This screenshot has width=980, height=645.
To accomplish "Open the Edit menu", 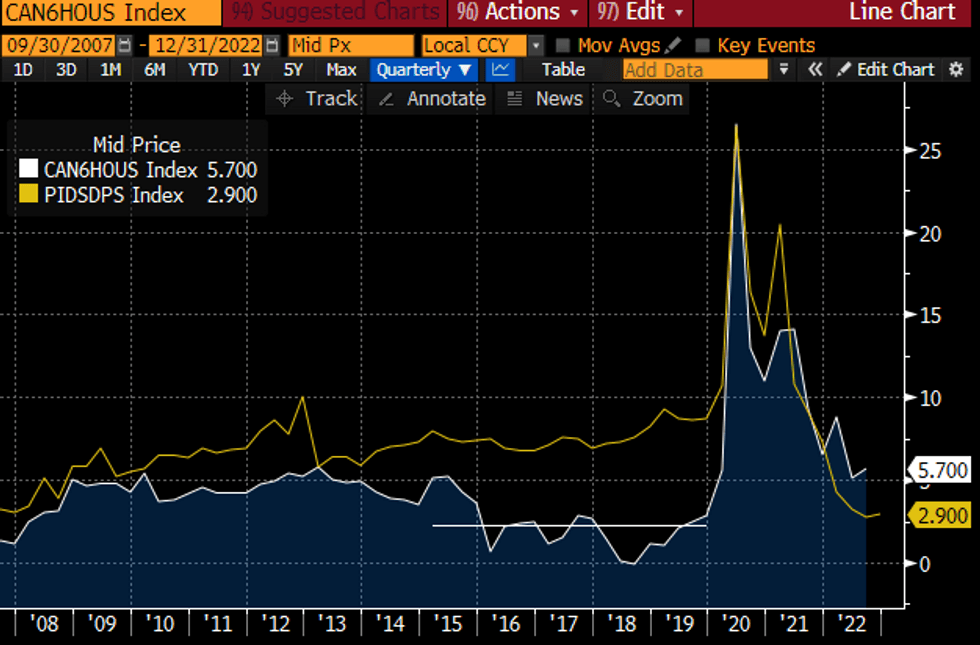I will (640, 12).
